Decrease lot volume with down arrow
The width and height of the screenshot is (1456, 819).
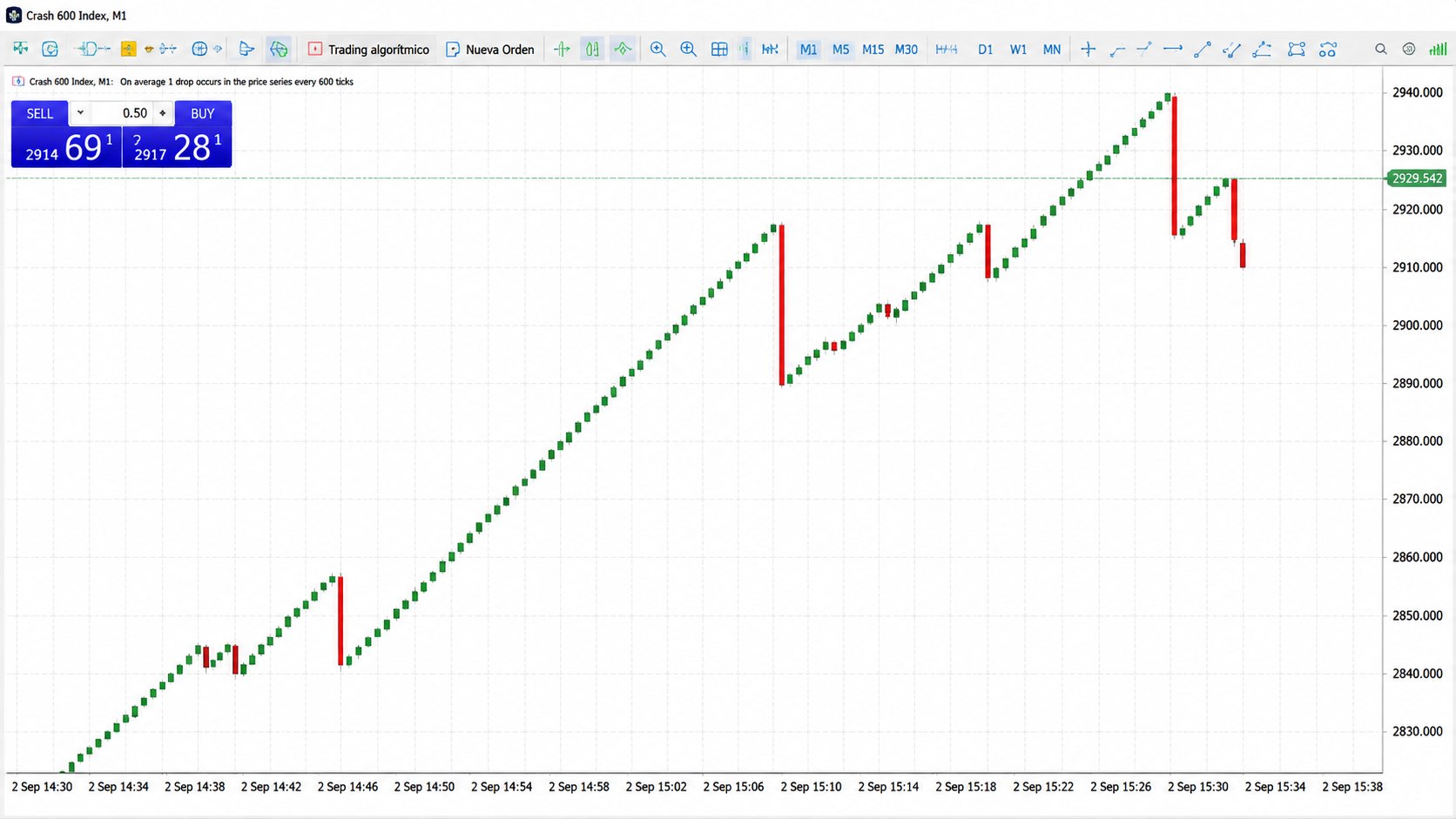80,113
